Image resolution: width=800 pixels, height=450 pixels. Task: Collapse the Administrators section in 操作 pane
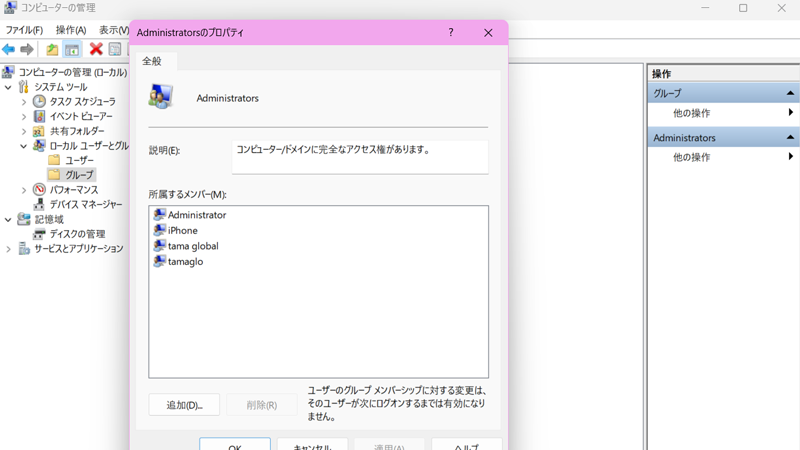point(790,137)
